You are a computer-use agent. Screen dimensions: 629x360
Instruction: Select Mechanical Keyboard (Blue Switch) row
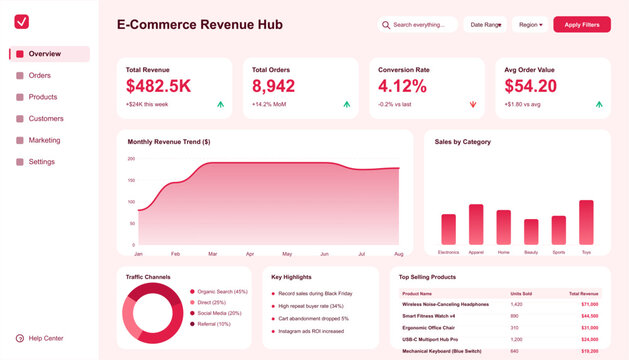[x=500, y=351]
